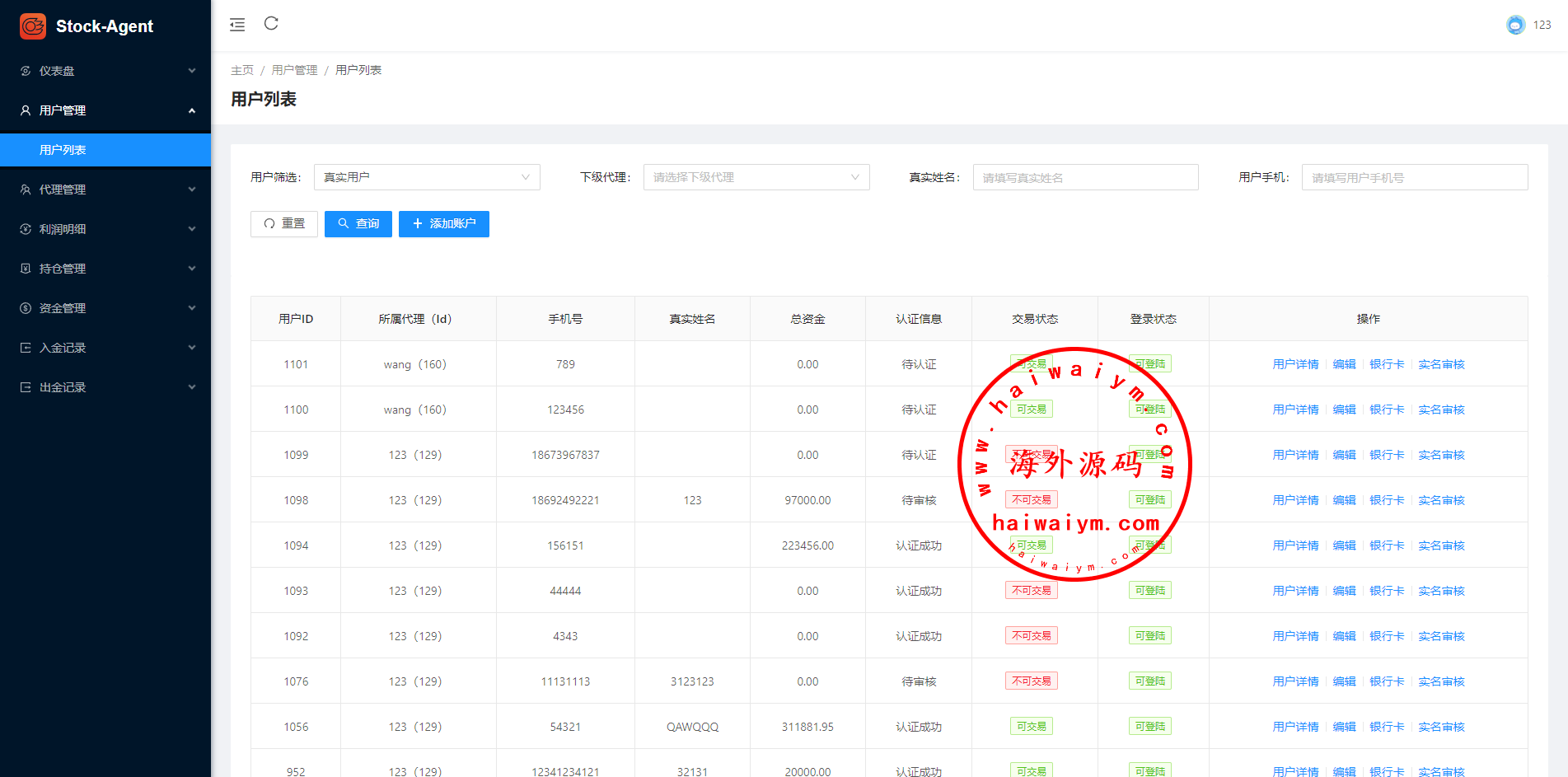Expand the 利润明细 menu
The image size is (1568, 777).
[105, 229]
